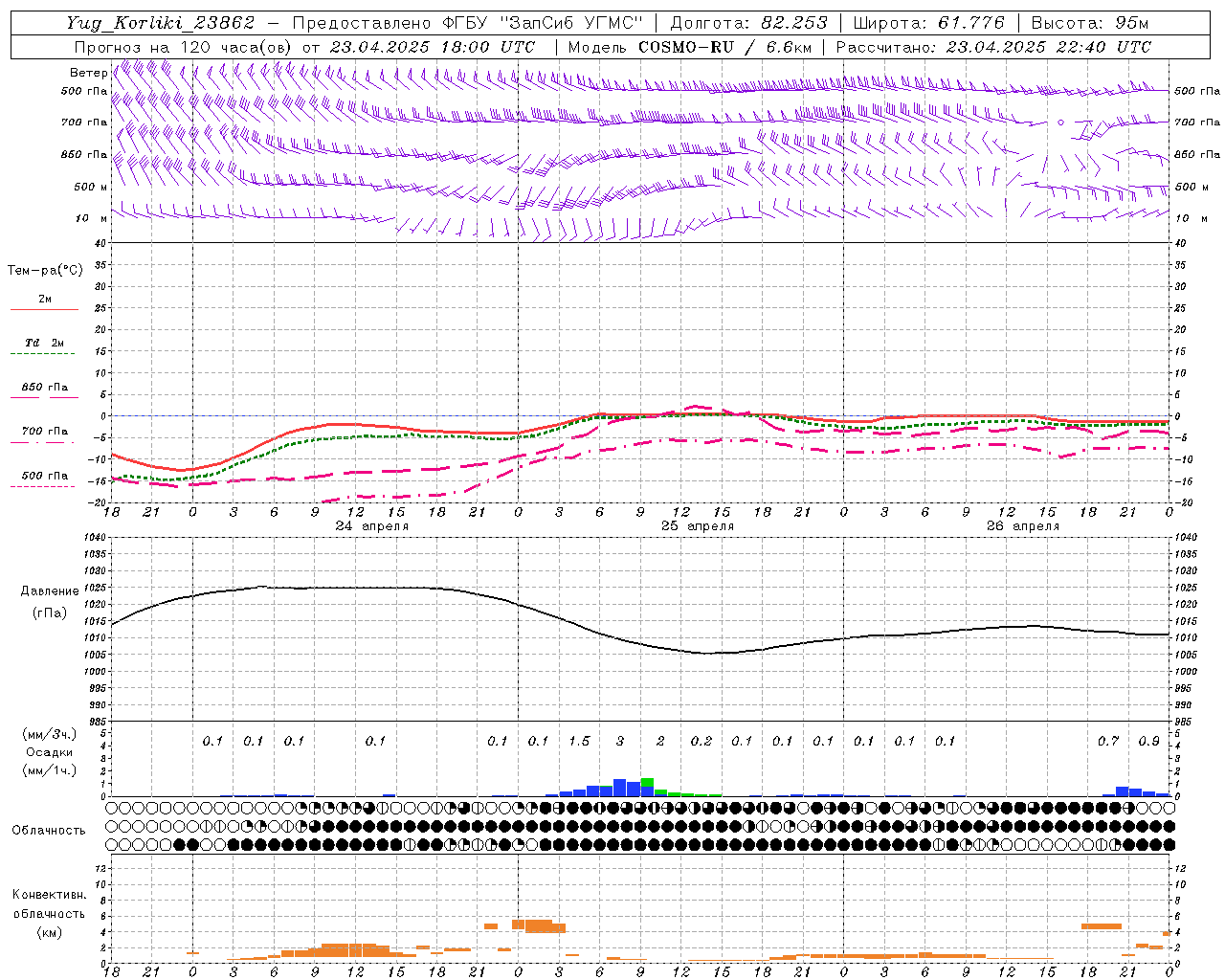1225x980 pixels.
Task: Click the (км) unit label of the convective panel
Action: (x=50, y=932)
